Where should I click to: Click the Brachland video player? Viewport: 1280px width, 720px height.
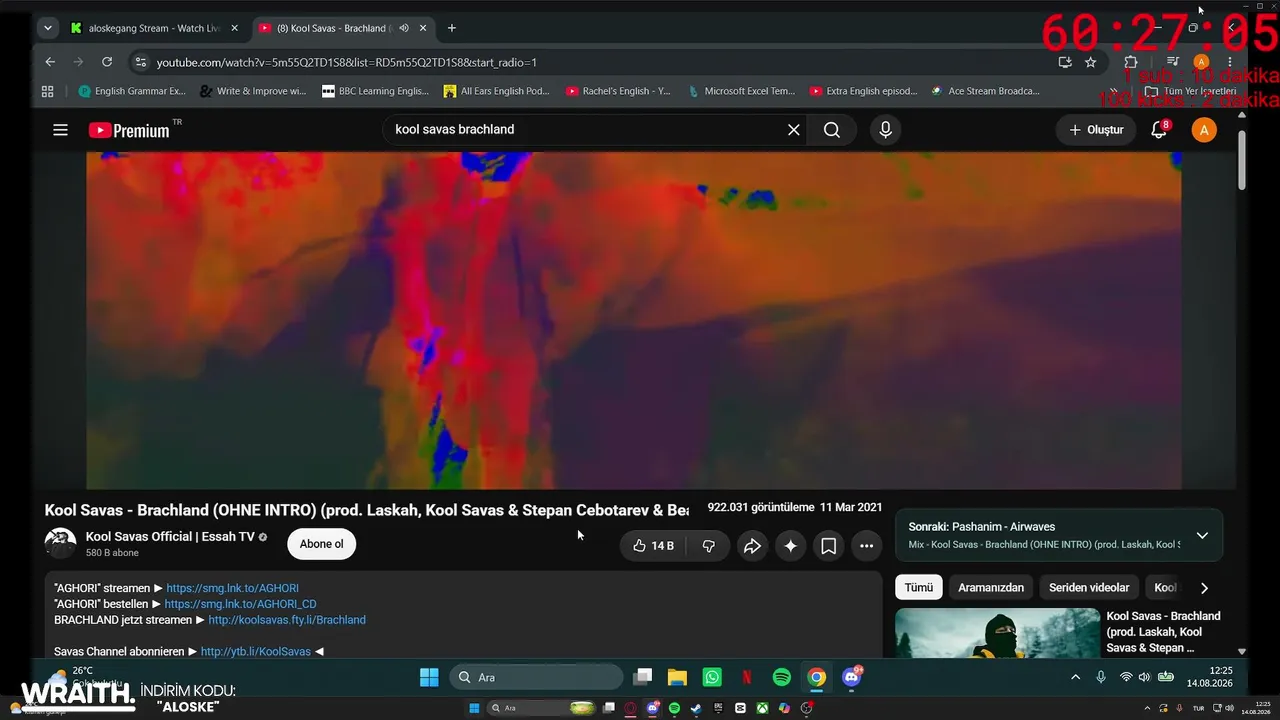[634, 320]
